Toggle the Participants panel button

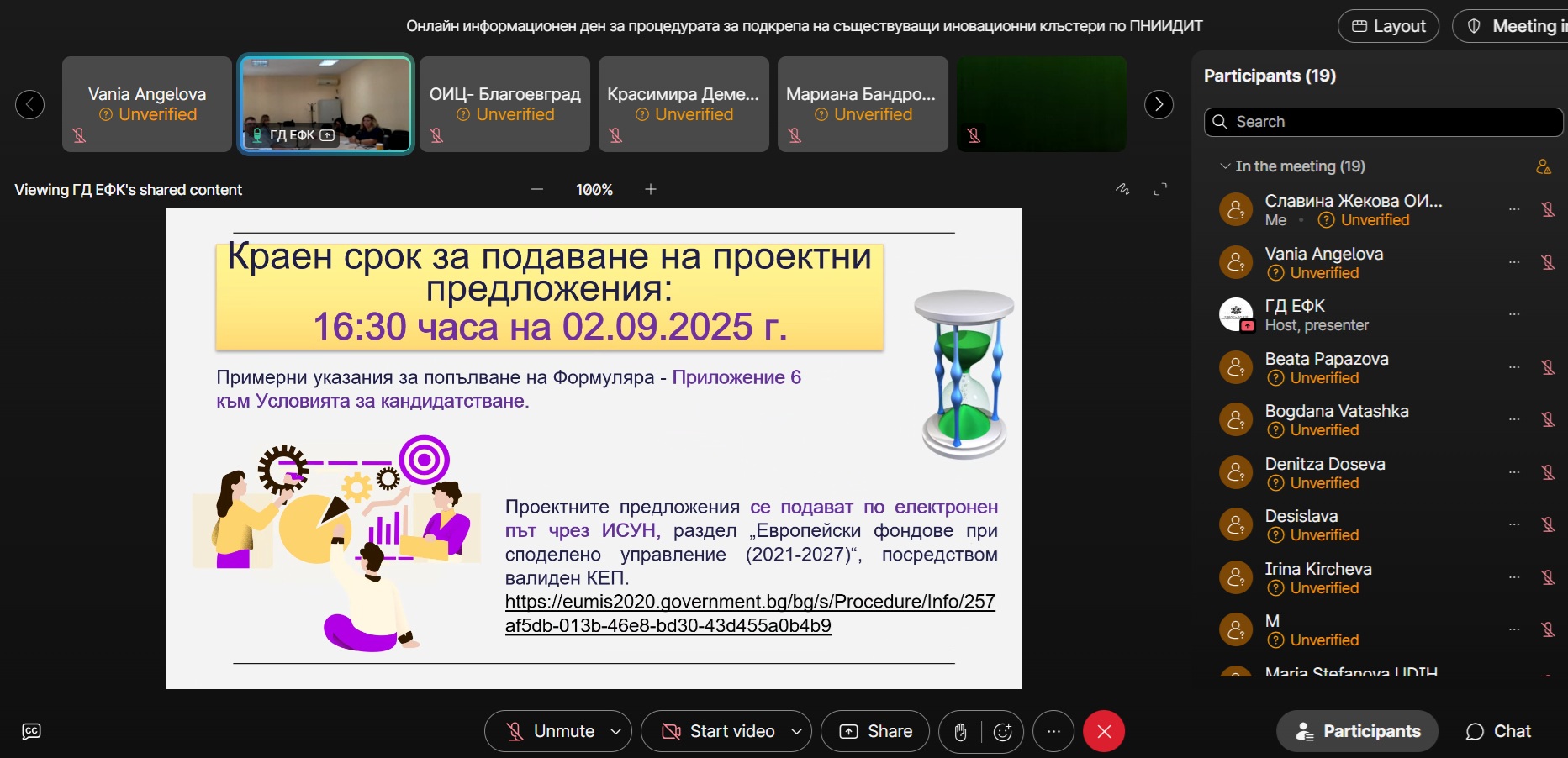(x=1358, y=731)
